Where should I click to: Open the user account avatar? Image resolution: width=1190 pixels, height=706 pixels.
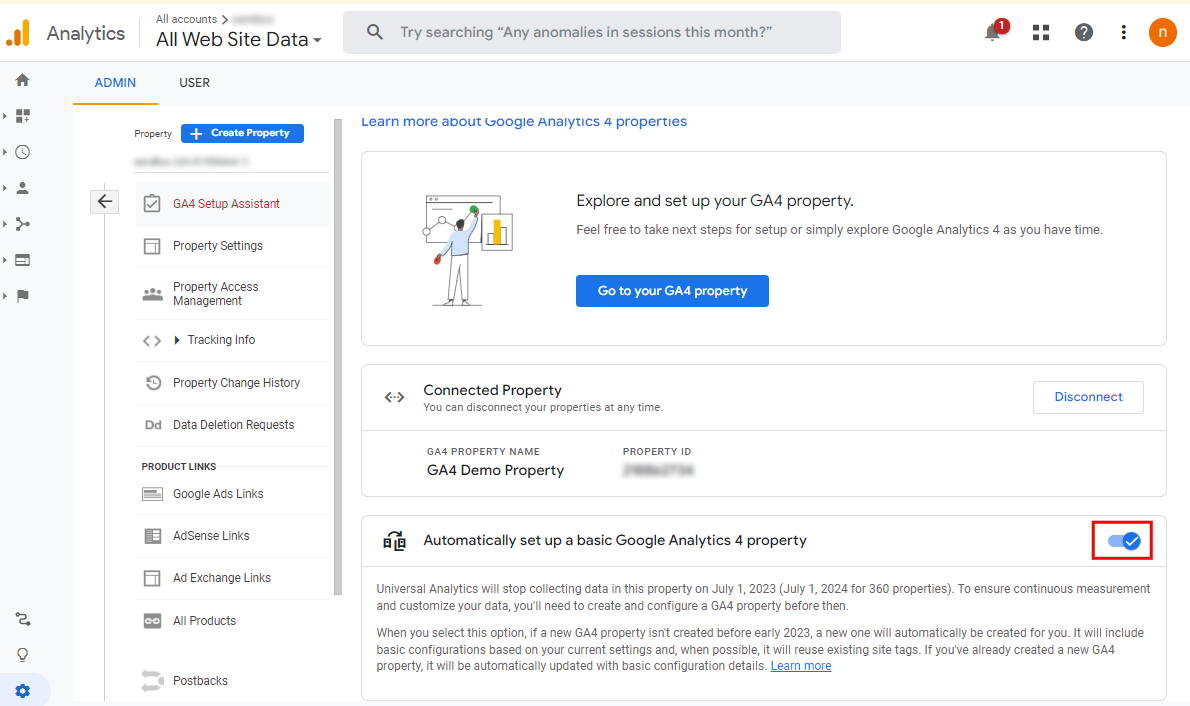tap(1162, 32)
